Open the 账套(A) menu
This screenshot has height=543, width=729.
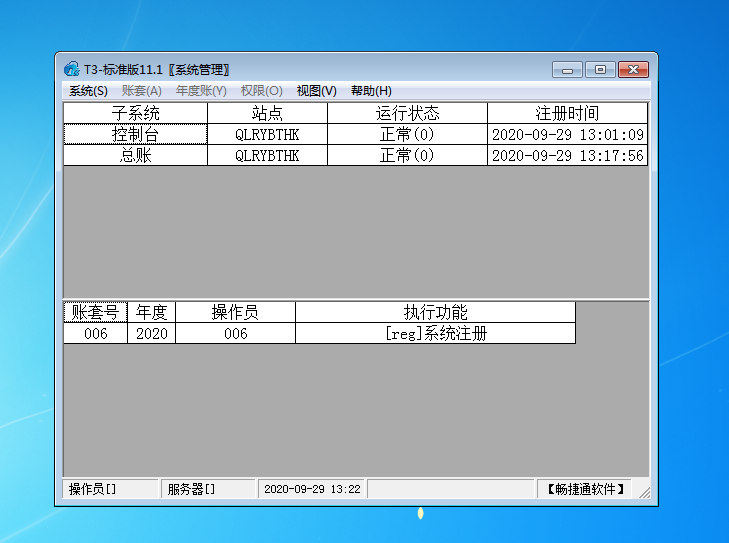pyautogui.click(x=142, y=91)
